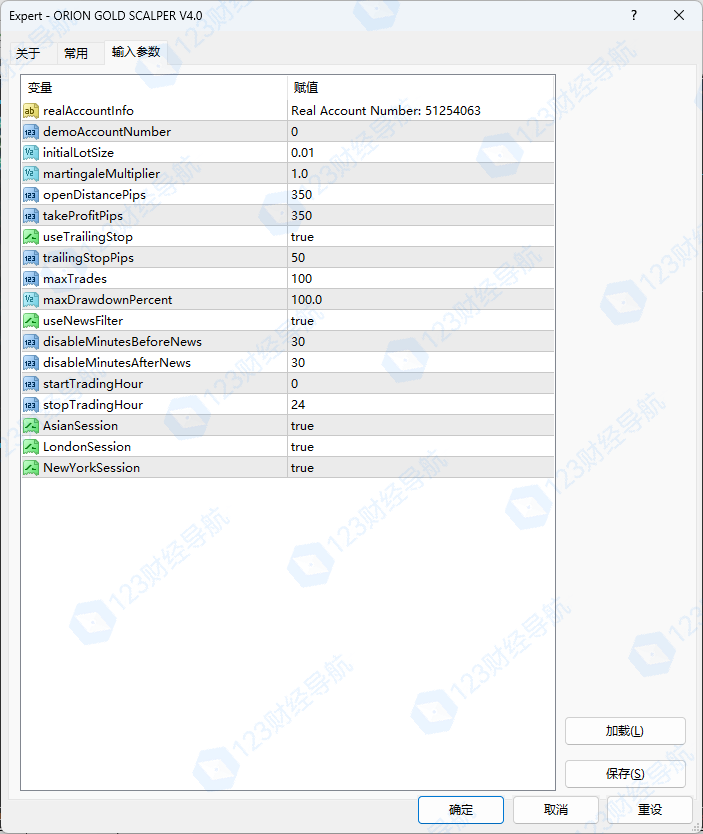Click the double-type icon beside martingaleMultiplier
Viewport: 703px width, 834px height.
[31, 174]
